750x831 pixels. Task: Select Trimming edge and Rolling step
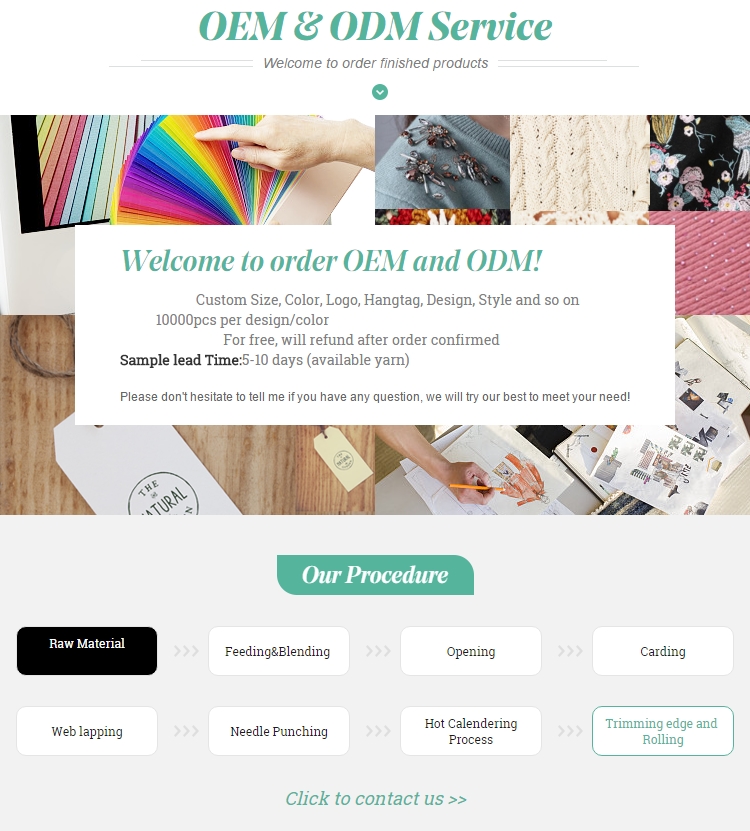click(x=663, y=731)
